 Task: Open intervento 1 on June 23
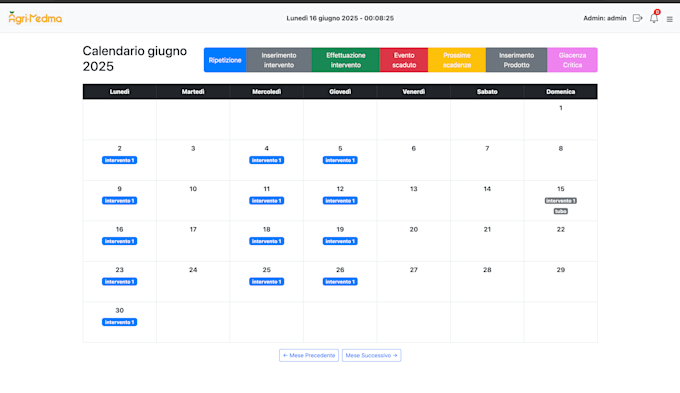pos(119,282)
